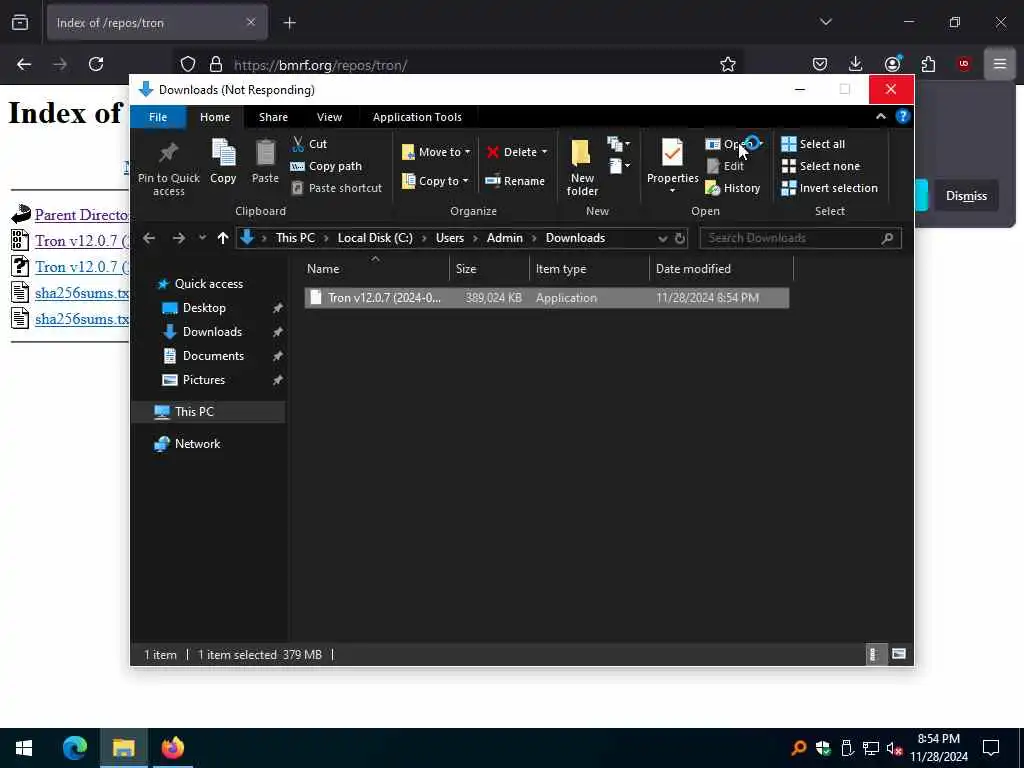
Task: Click Select none
Action: (x=821, y=166)
